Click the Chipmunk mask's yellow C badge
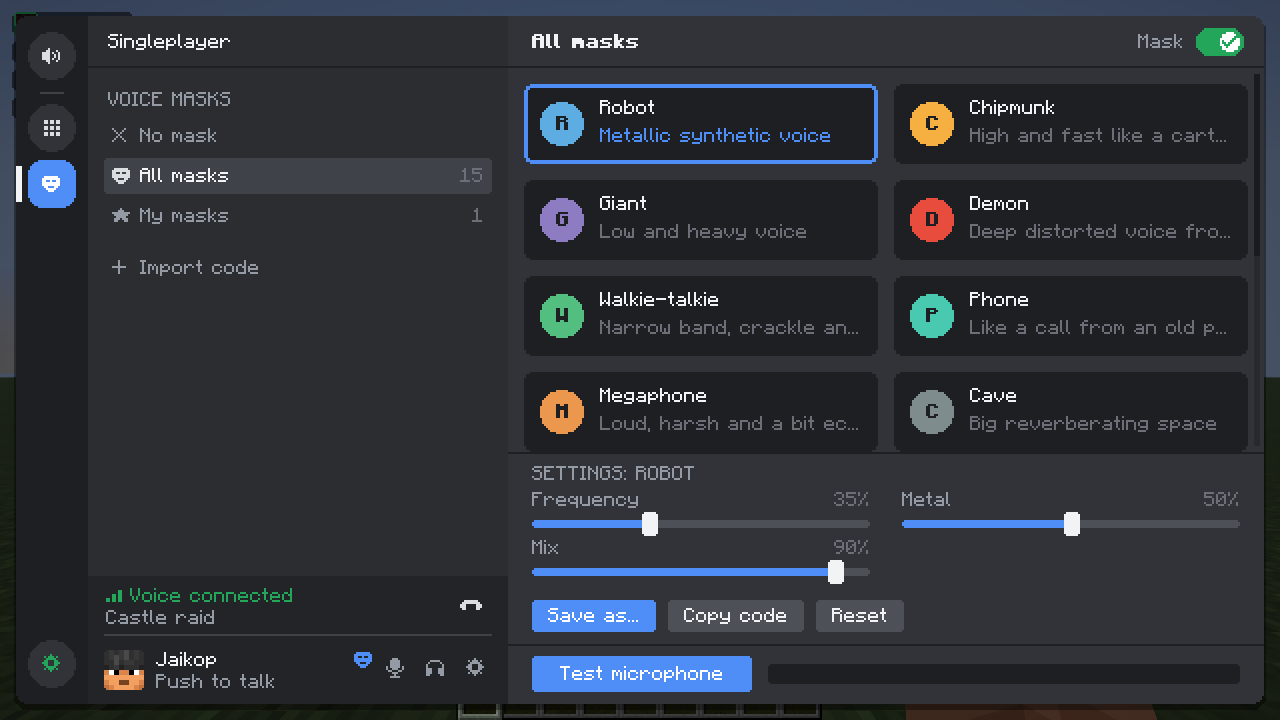Image resolution: width=1280 pixels, height=720 pixels. coord(932,124)
